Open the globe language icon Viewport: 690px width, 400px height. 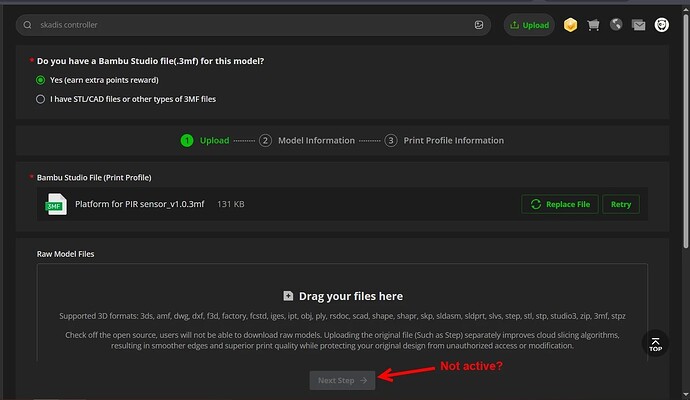pyautogui.click(x=616, y=24)
